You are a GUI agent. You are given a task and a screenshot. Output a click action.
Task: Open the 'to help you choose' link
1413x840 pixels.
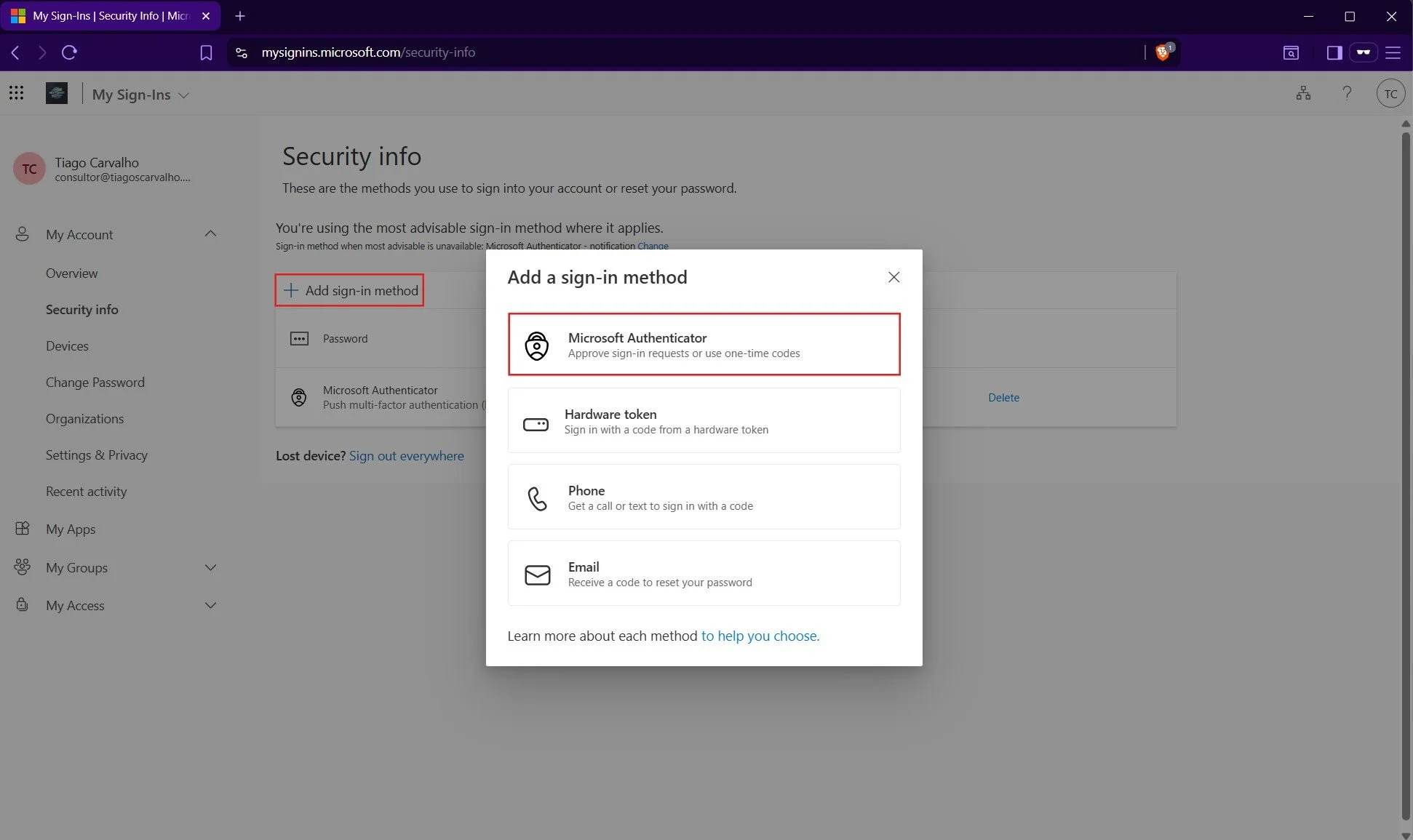coord(760,636)
